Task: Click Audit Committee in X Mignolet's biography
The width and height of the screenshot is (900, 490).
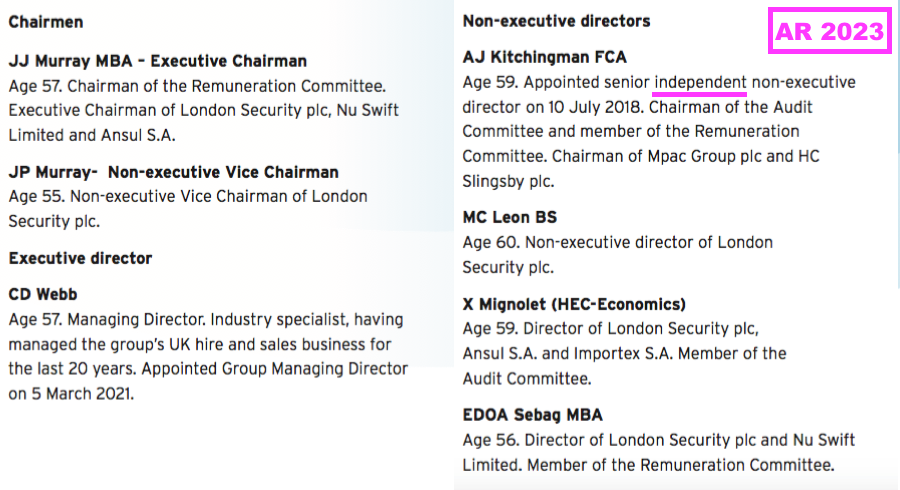Action: click(526, 379)
